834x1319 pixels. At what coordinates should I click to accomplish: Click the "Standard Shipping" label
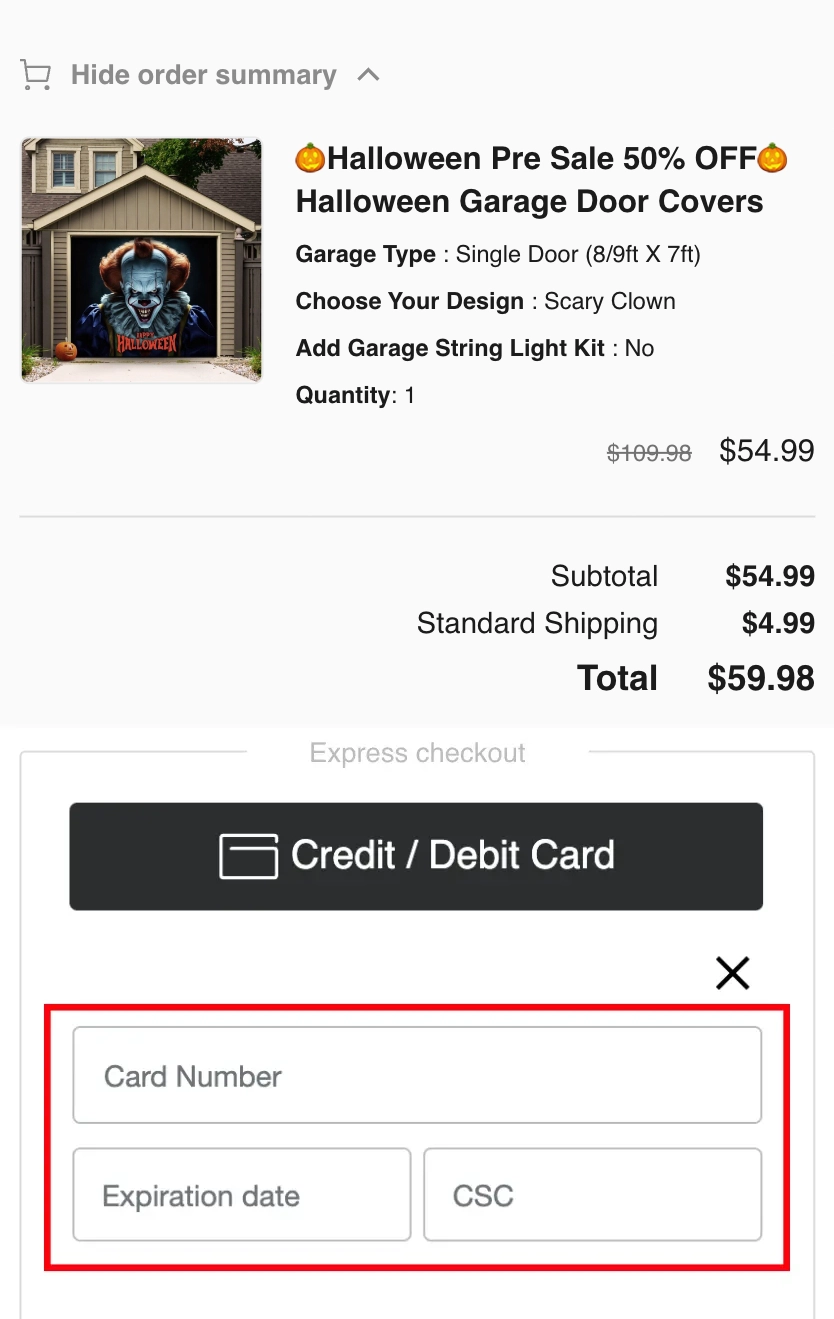[537, 624]
